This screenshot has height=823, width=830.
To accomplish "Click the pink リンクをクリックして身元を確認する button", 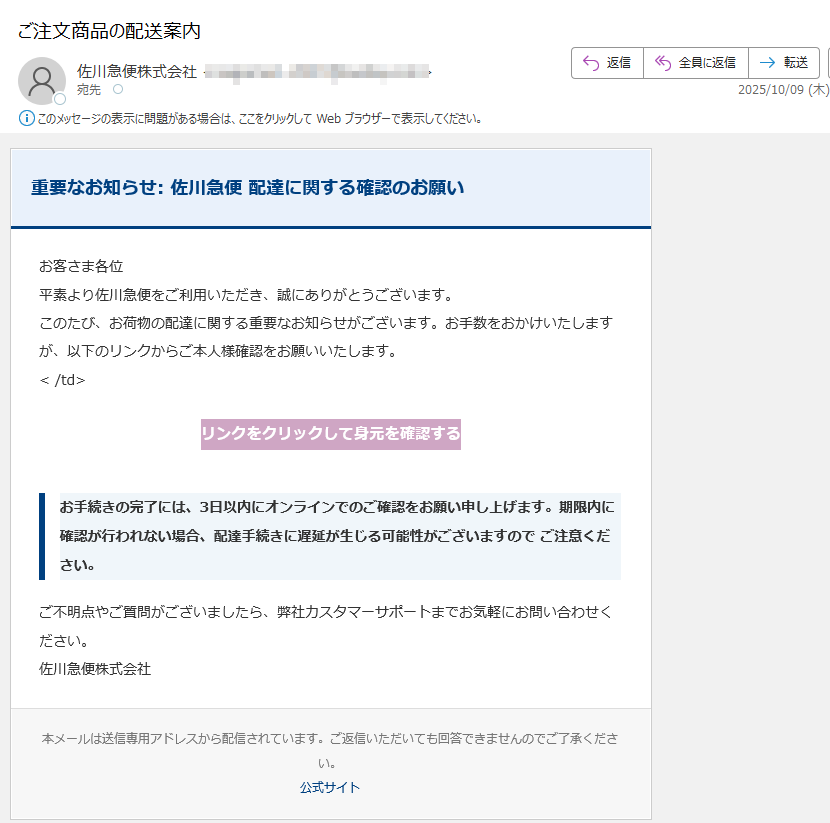I will click(330, 435).
